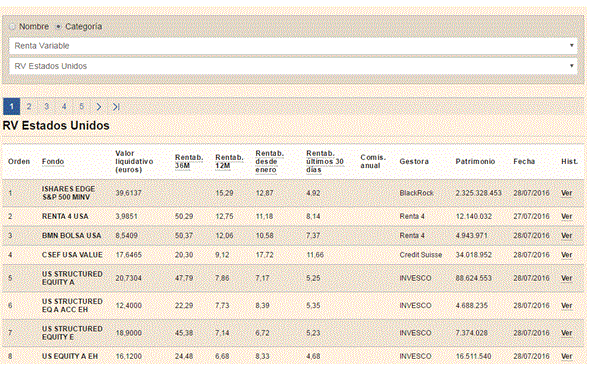The height and width of the screenshot is (384, 596).
Task: Click the Valor liquidativo (euros) header
Action: (x=134, y=162)
